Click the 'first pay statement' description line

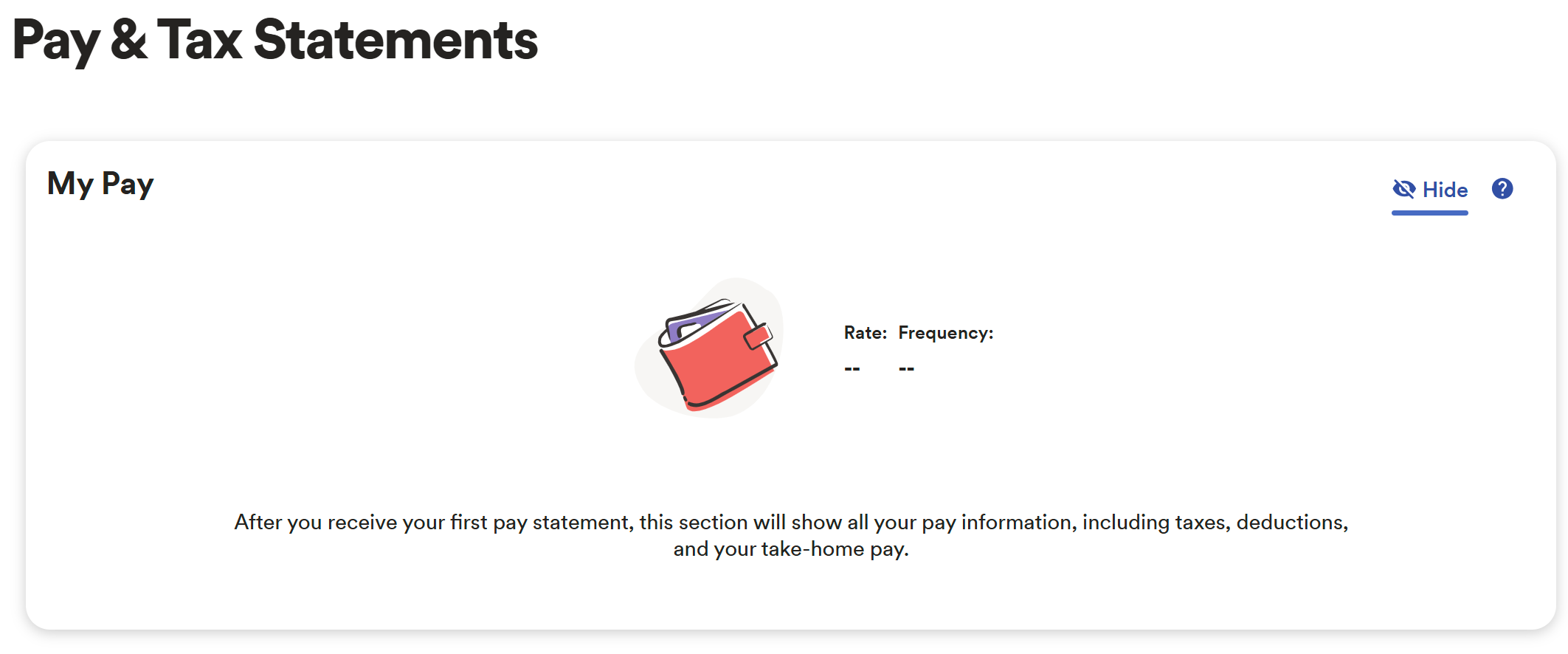(791, 523)
